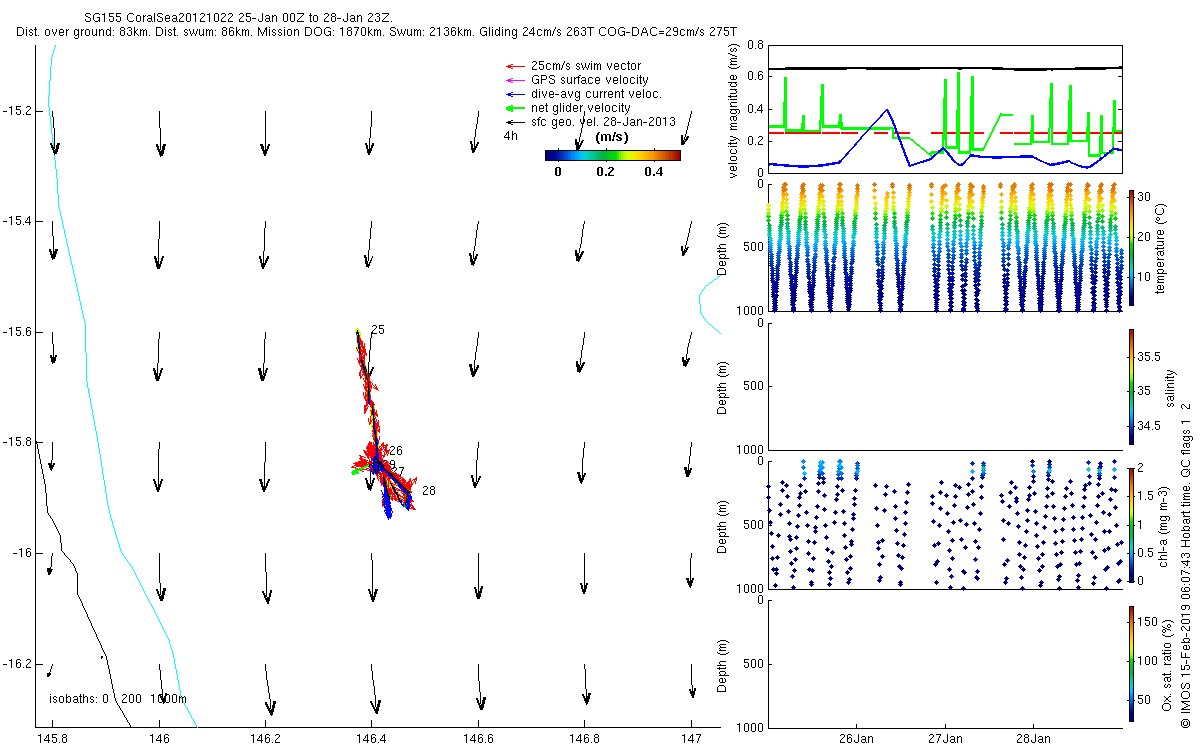
Task: Click the 35.5 tick on the salinity colorbar
Action: (1149, 356)
